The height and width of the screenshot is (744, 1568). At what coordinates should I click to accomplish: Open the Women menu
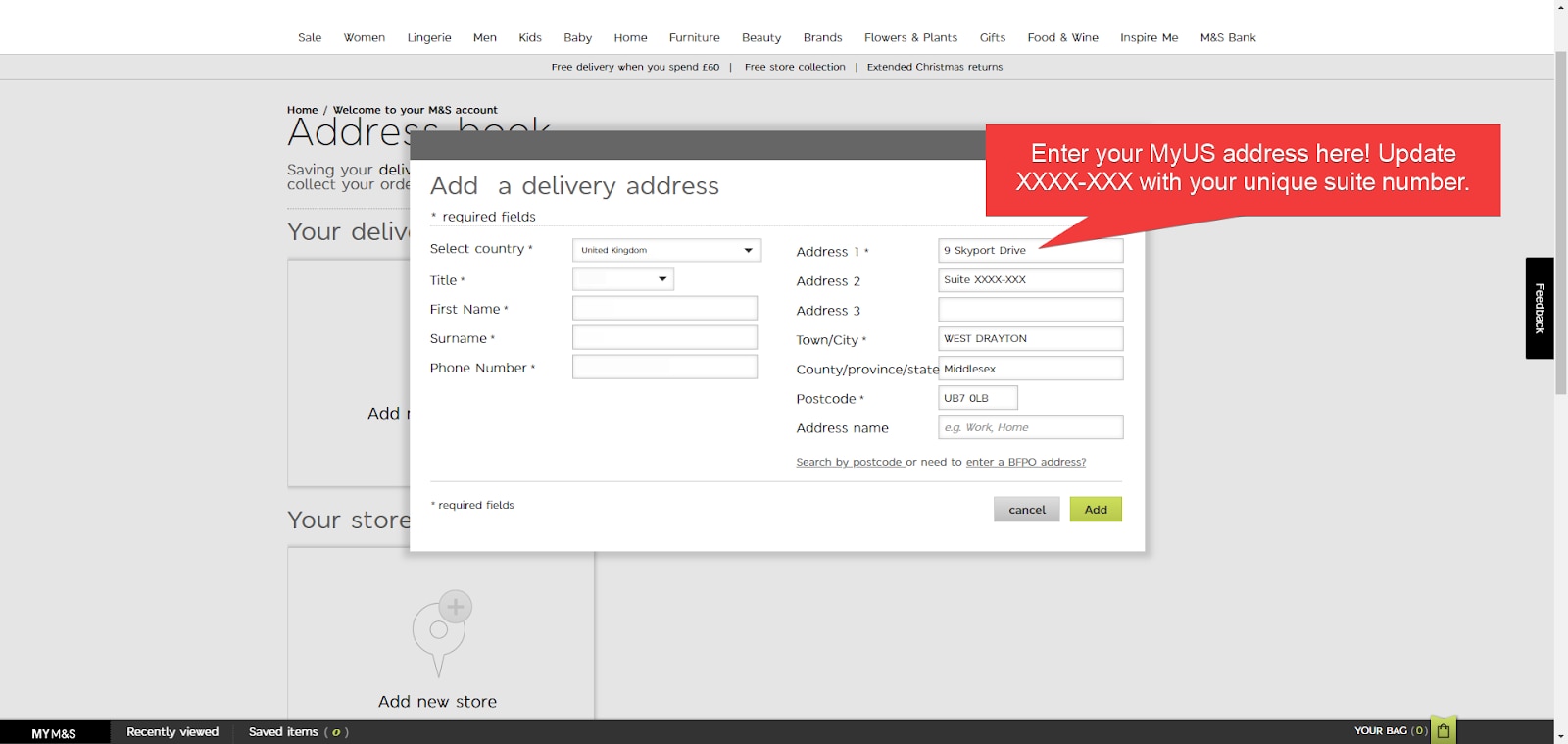pos(365,37)
